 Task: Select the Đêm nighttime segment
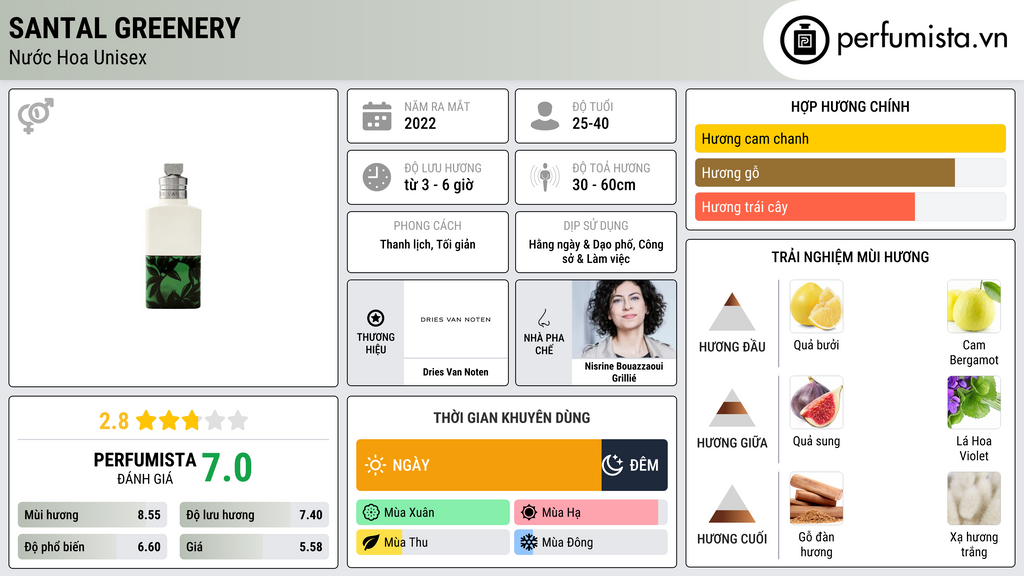[634, 465]
